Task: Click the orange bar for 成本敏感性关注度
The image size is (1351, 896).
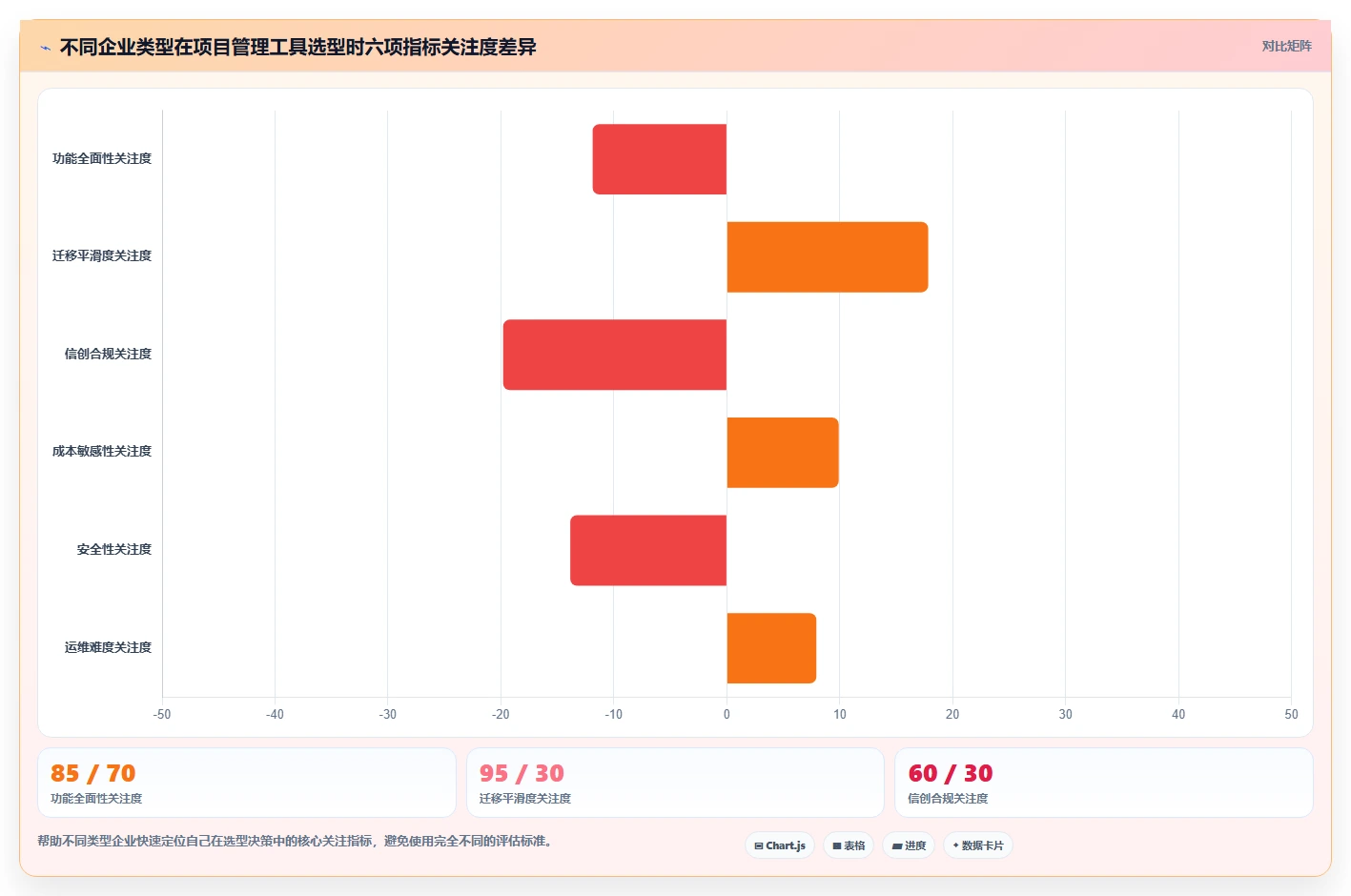Action: click(783, 453)
